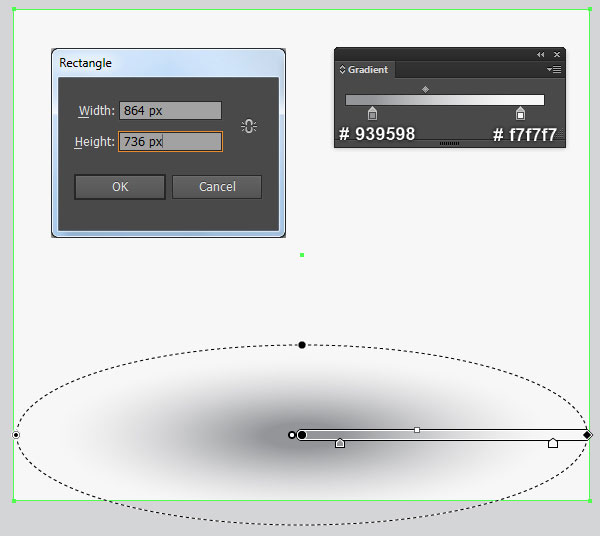Click the top-left green anchor point
This screenshot has width=600, height=536.
tap(14, 9)
